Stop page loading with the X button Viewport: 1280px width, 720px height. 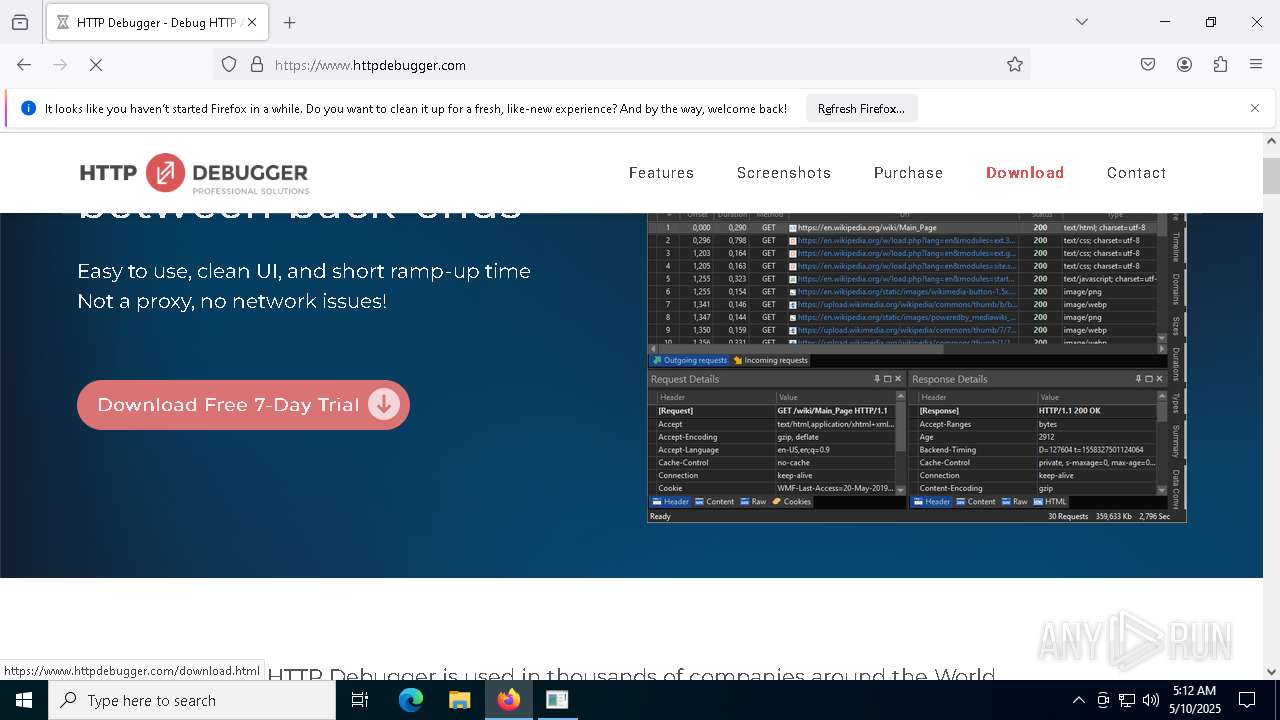tap(96, 65)
